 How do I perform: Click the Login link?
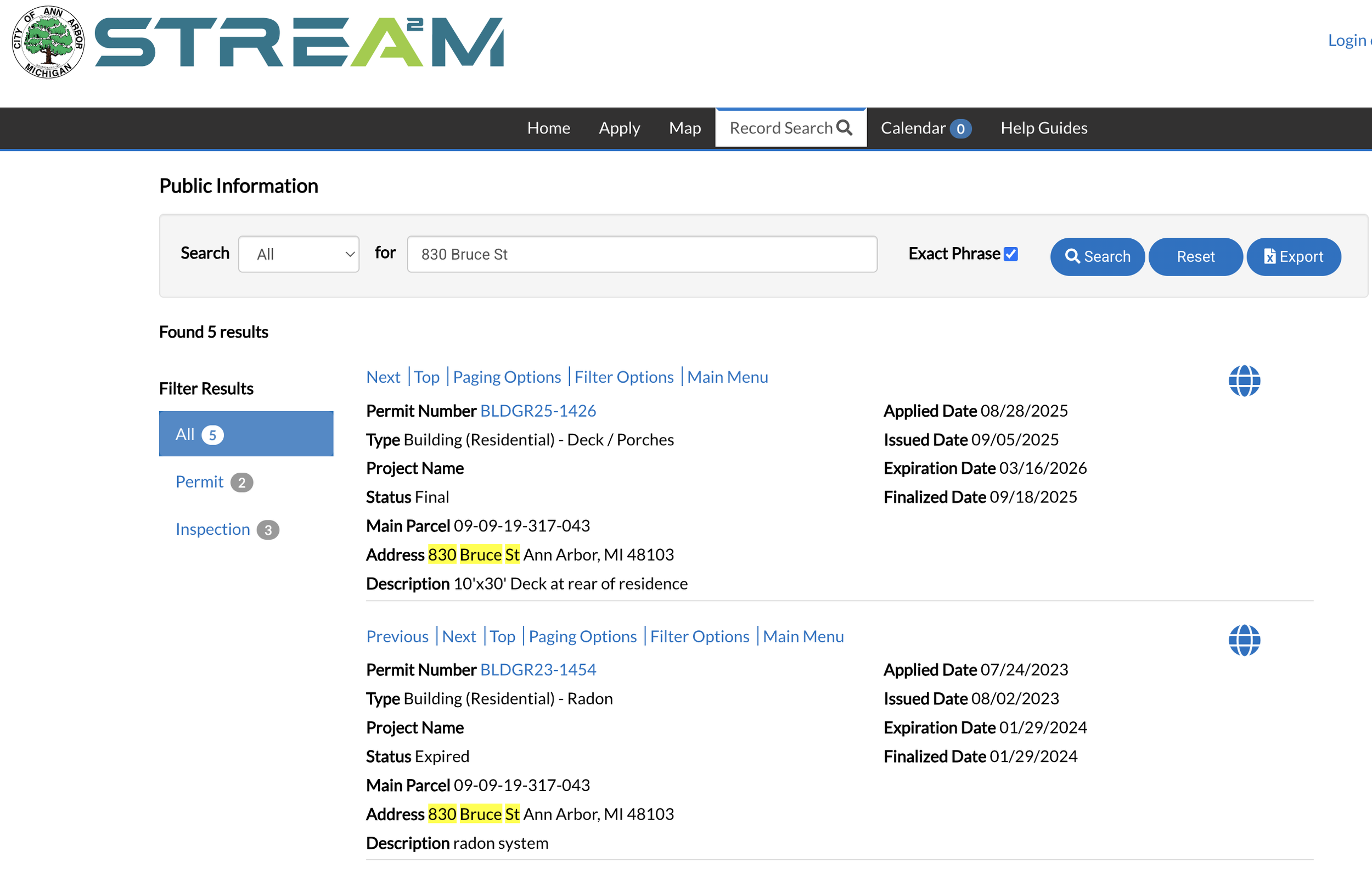(1347, 40)
